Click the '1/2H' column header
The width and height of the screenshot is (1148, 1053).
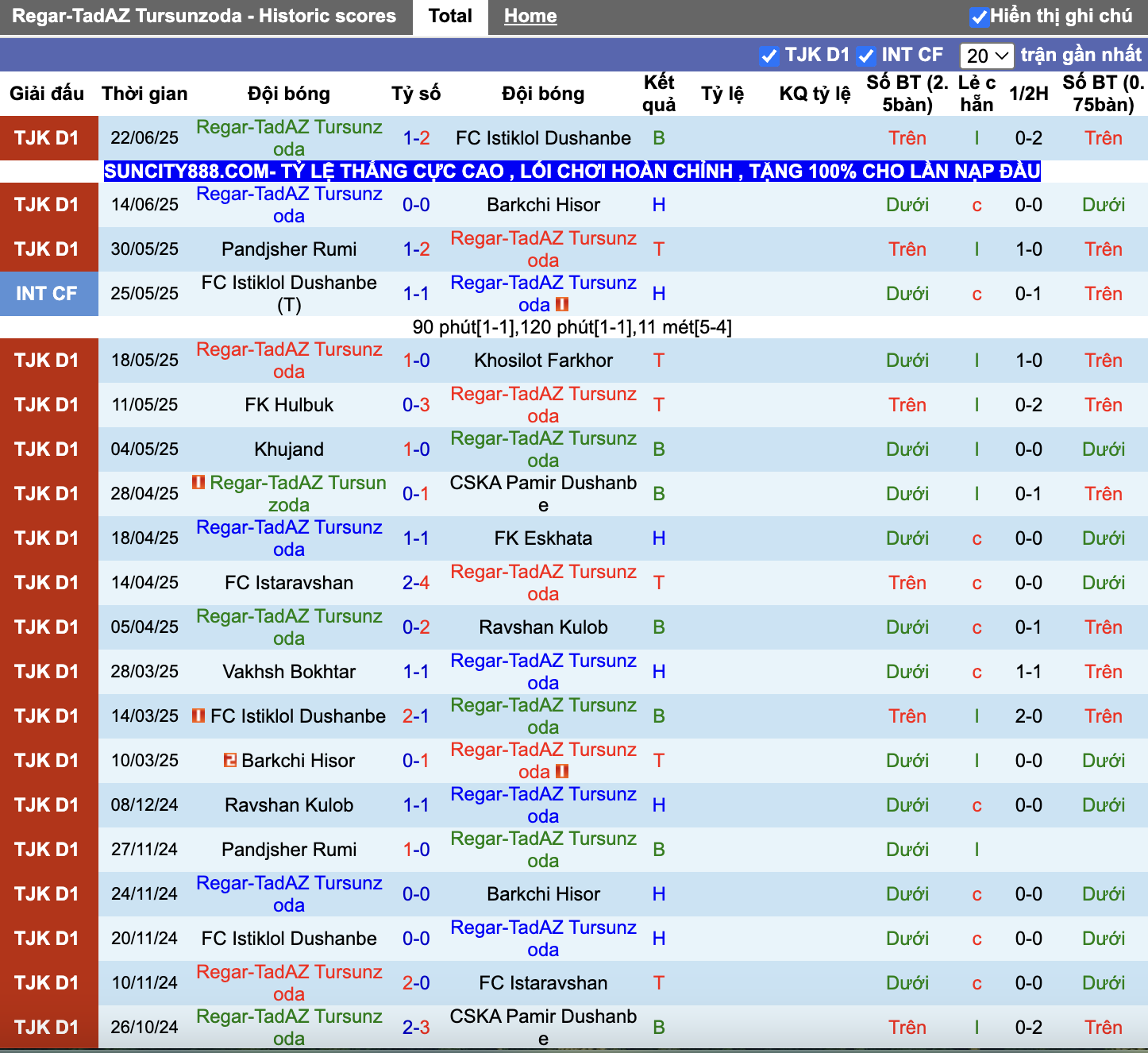pos(1029,94)
